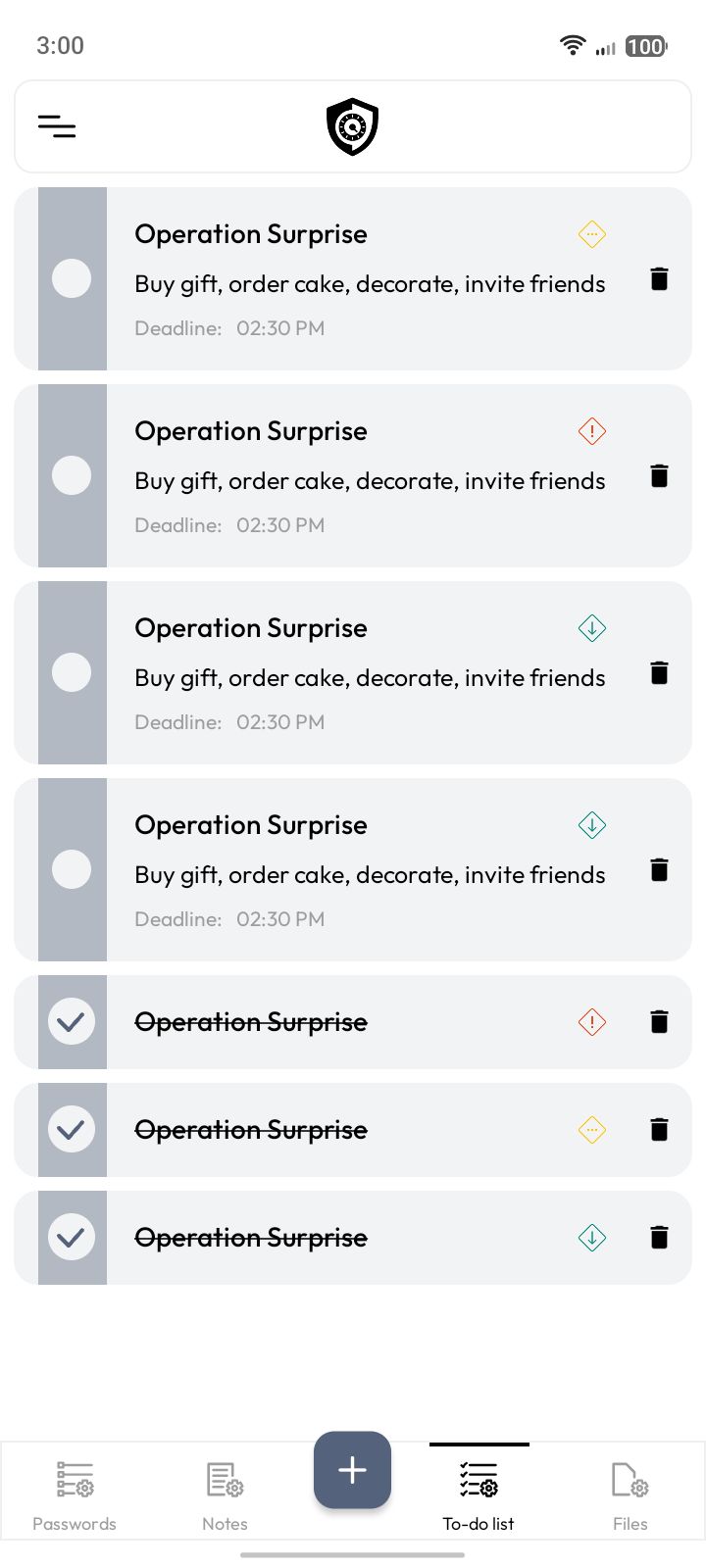Delete the completed task with green priority
This screenshot has width=706, height=1568.
pyautogui.click(x=659, y=1238)
